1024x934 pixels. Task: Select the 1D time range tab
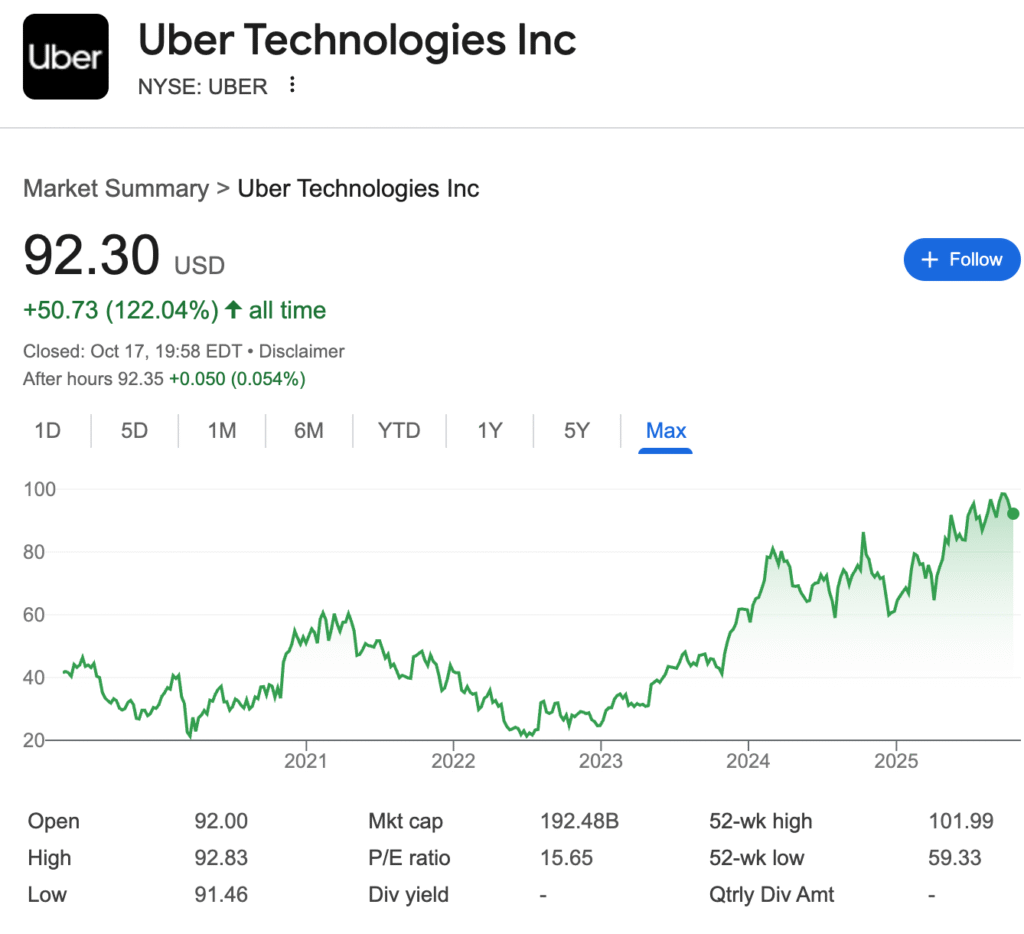(47, 431)
